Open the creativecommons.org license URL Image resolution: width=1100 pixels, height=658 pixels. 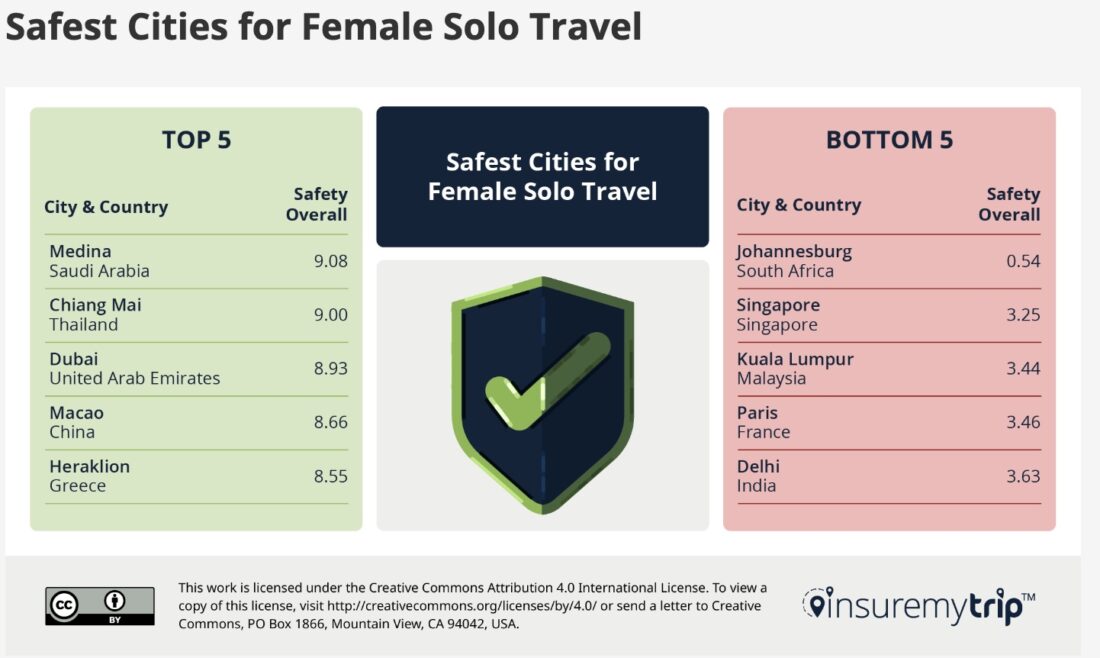coord(462,606)
